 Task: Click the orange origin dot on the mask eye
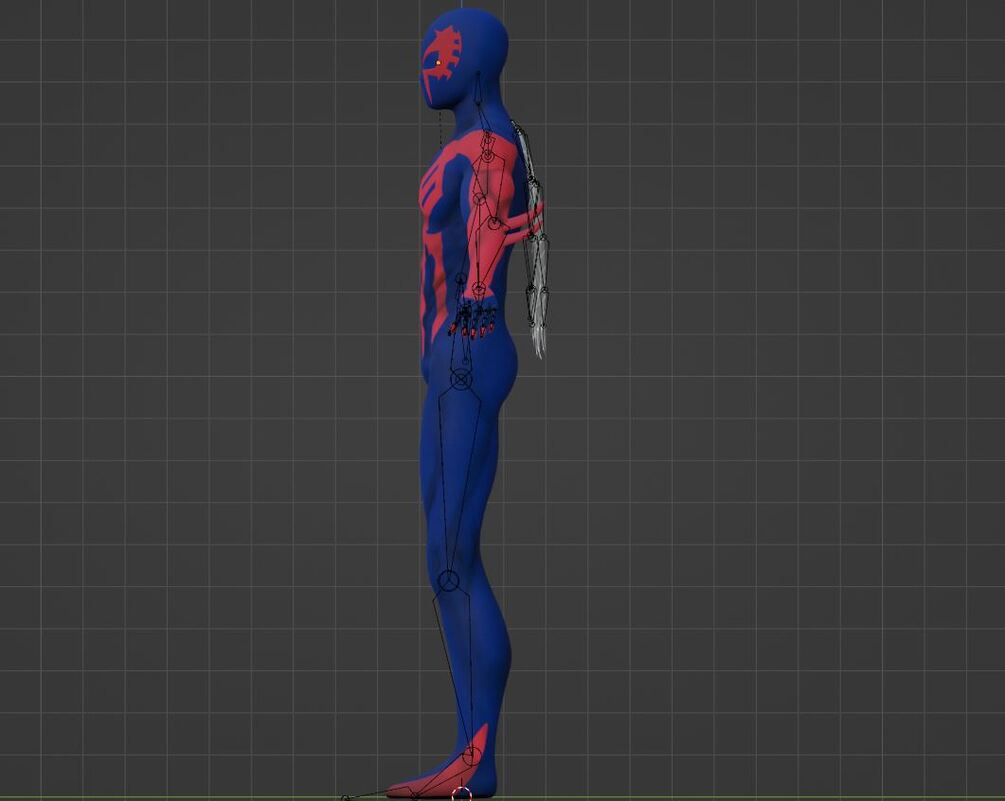[x=438, y=63]
